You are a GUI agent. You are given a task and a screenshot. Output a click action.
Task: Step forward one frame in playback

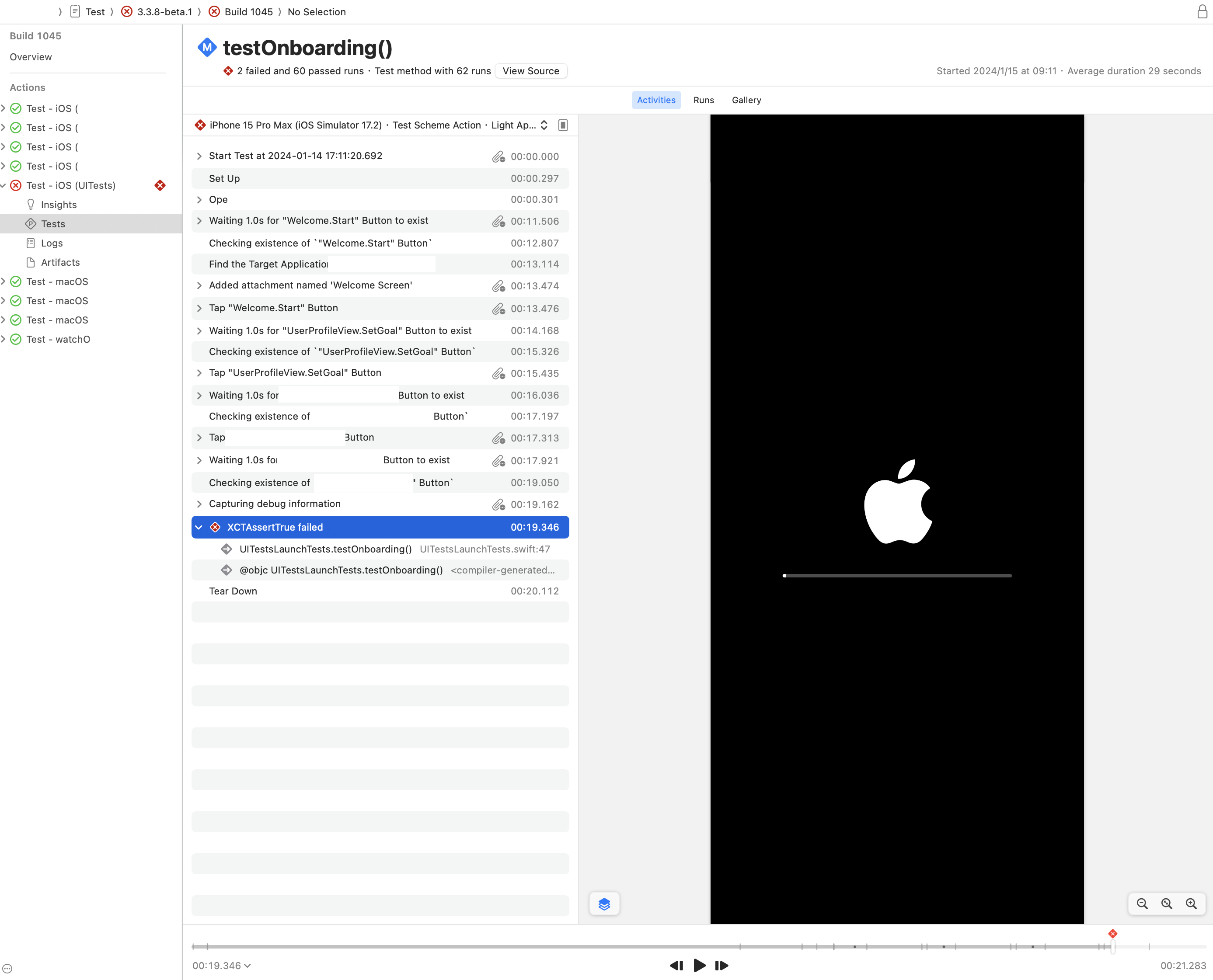[721, 965]
